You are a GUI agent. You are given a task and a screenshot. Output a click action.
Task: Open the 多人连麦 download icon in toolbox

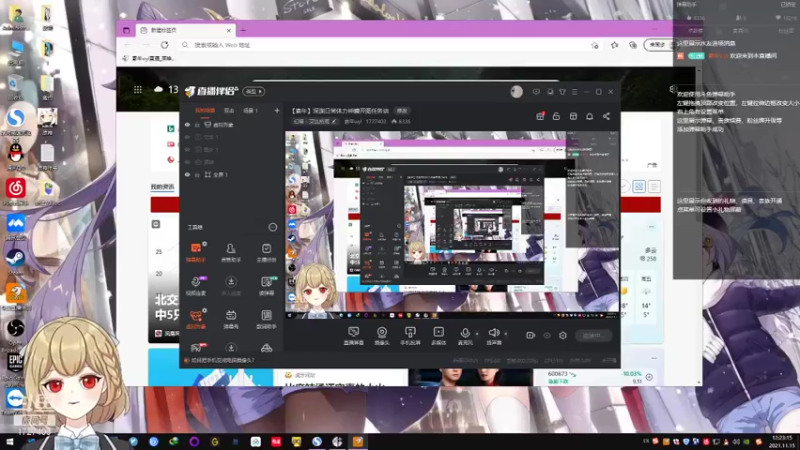point(231,286)
